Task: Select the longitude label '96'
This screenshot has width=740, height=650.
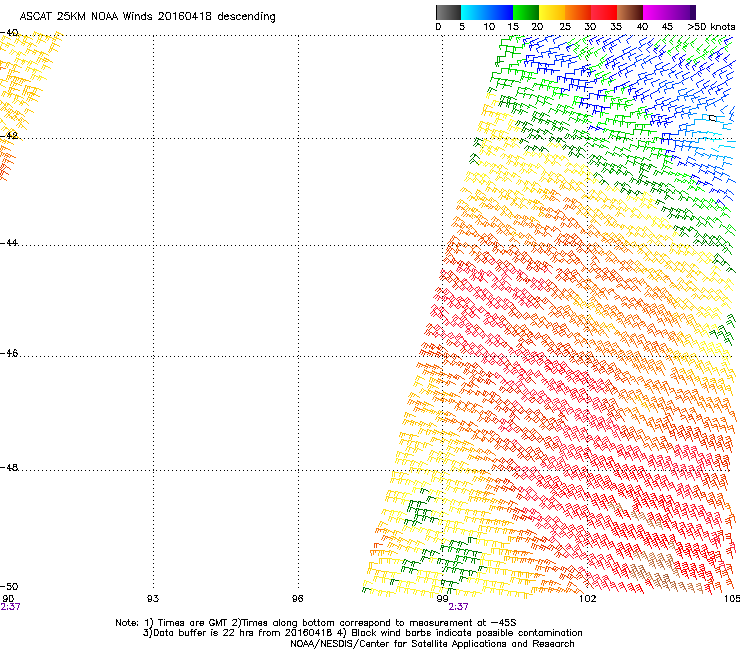Action: (x=297, y=599)
